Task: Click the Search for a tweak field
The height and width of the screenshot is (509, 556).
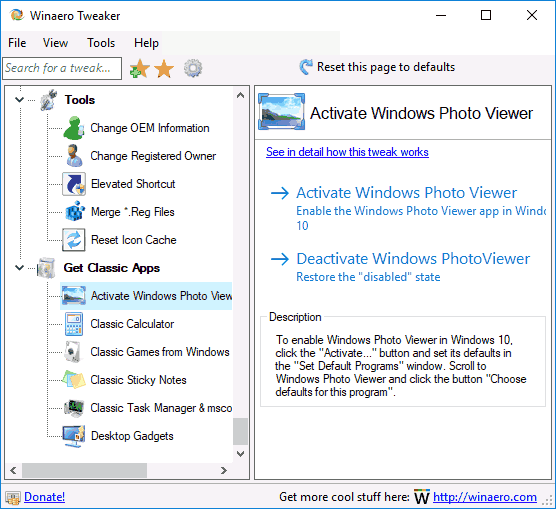Action: [62, 68]
